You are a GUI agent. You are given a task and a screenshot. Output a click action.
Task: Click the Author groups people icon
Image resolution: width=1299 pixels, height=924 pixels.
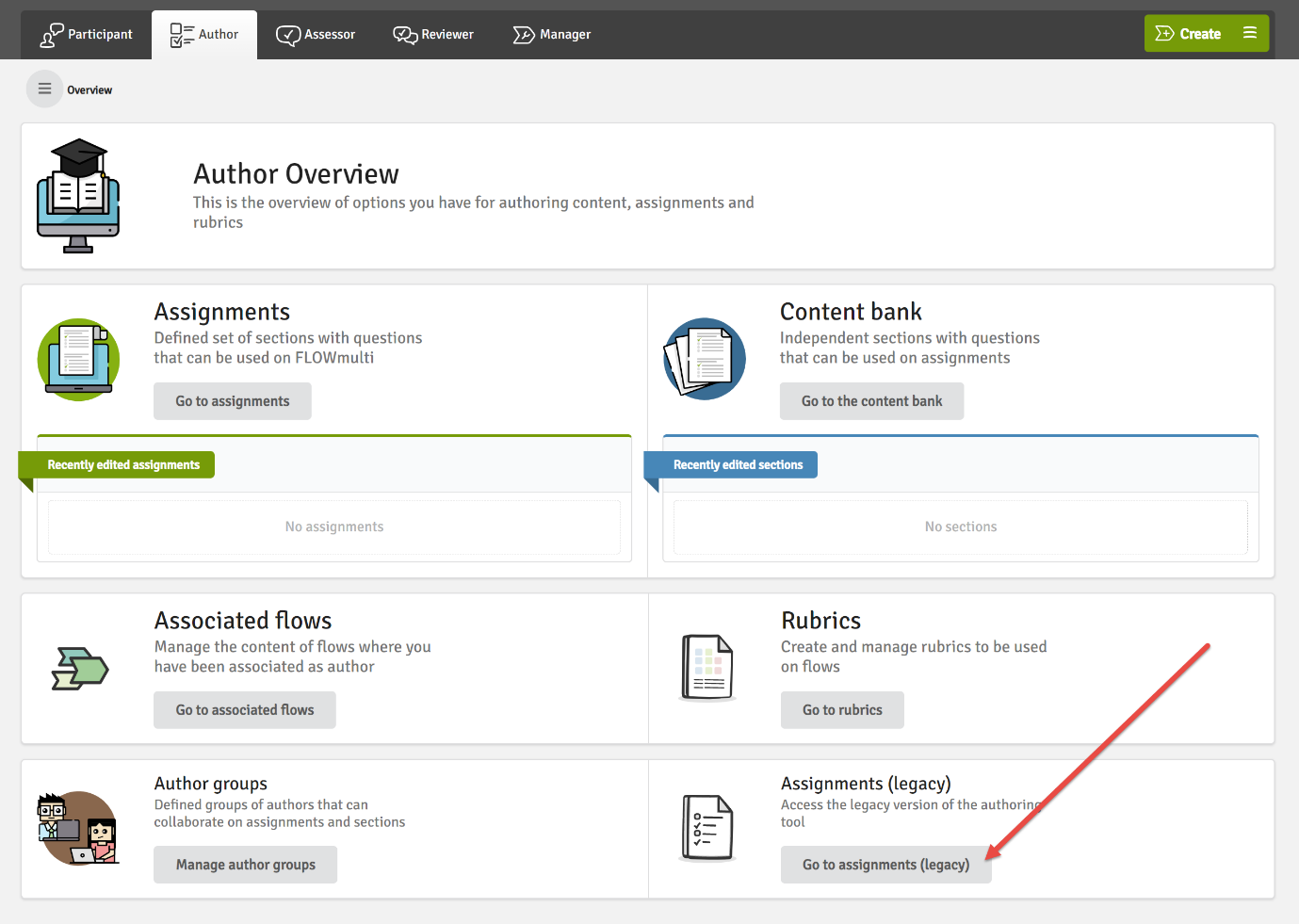click(x=79, y=829)
